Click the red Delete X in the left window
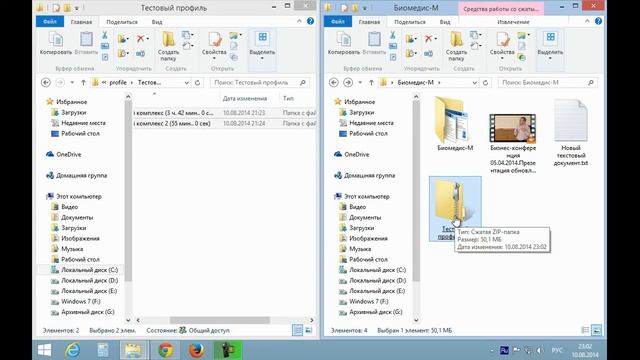The height and width of the screenshot is (360, 640). (x=142, y=39)
